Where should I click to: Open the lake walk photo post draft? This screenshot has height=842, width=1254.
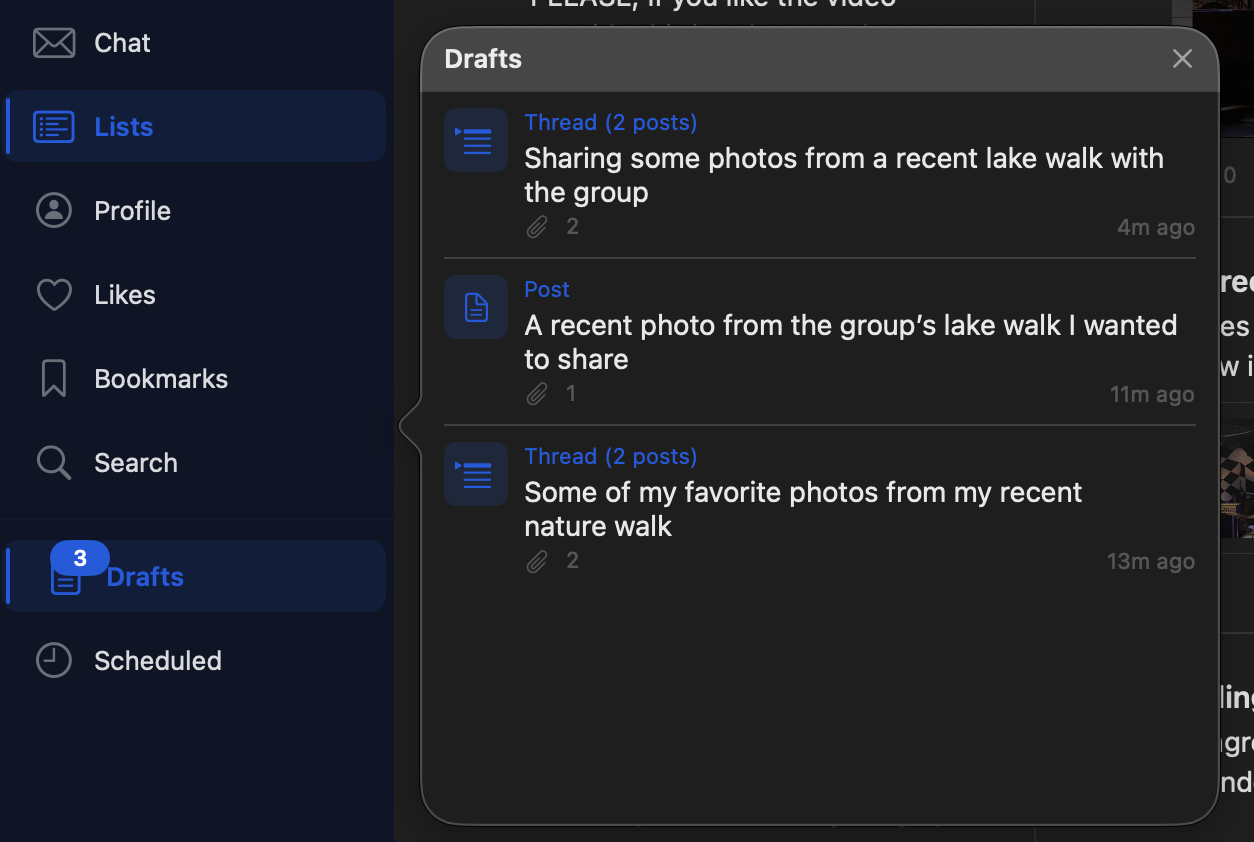click(850, 341)
